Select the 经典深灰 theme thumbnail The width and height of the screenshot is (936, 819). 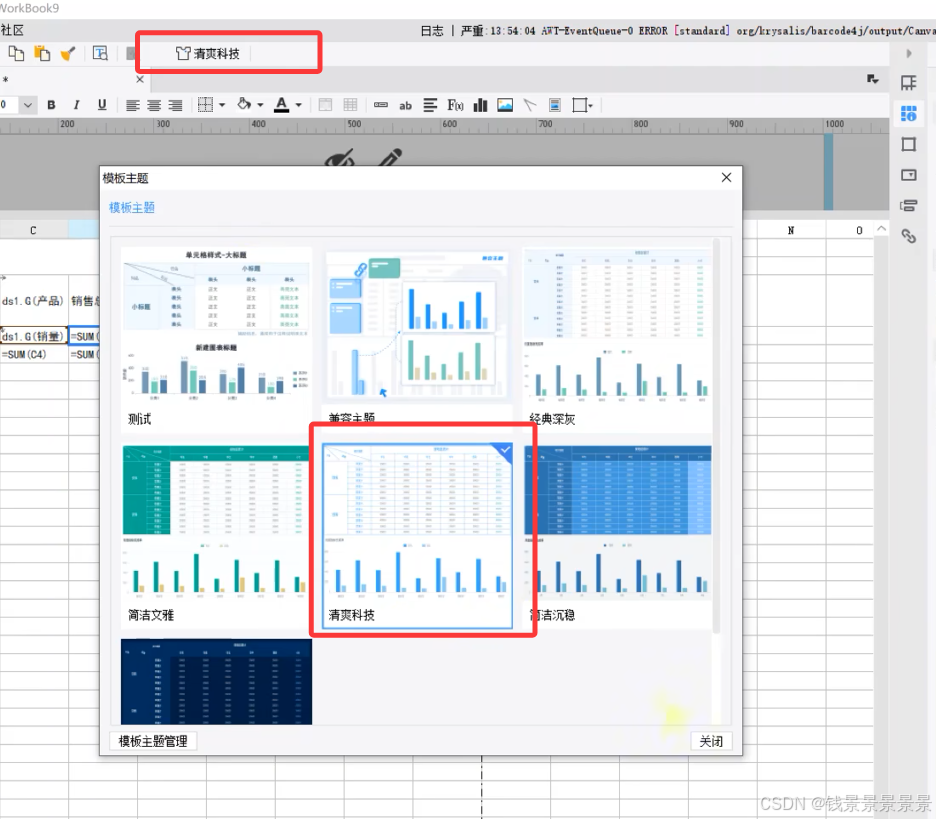coord(617,338)
